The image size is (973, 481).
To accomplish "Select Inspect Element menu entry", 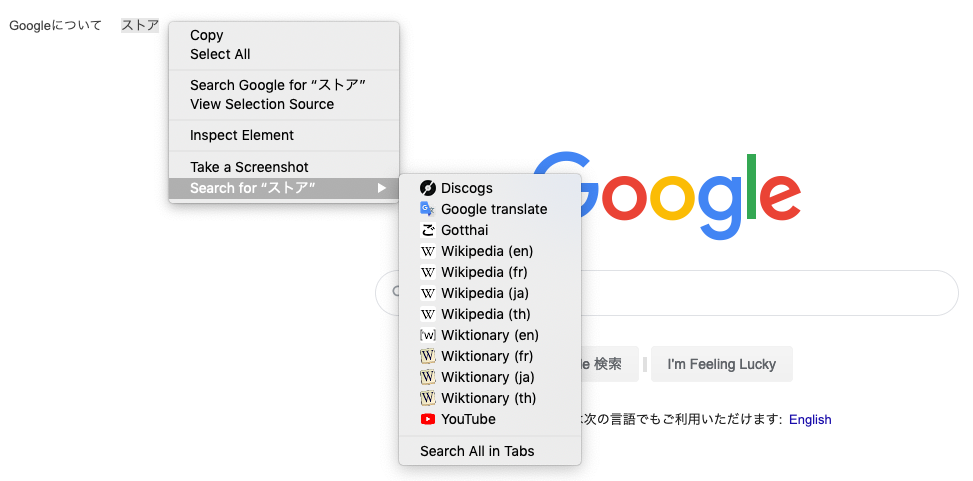I will click(242, 135).
